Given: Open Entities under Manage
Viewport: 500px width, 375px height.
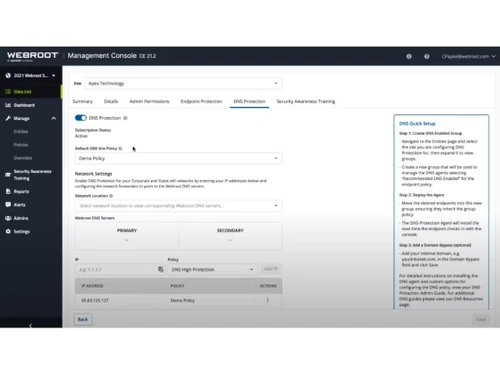Looking at the screenshot, I should [x=21, y=132].
